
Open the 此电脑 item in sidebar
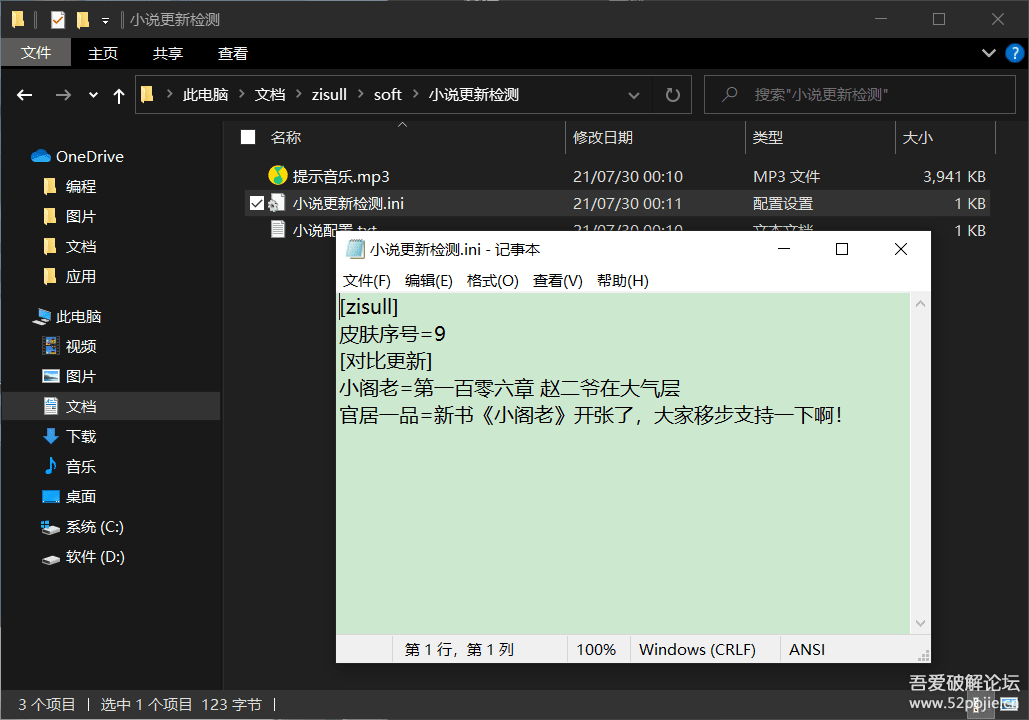click(x=77, y=316)
